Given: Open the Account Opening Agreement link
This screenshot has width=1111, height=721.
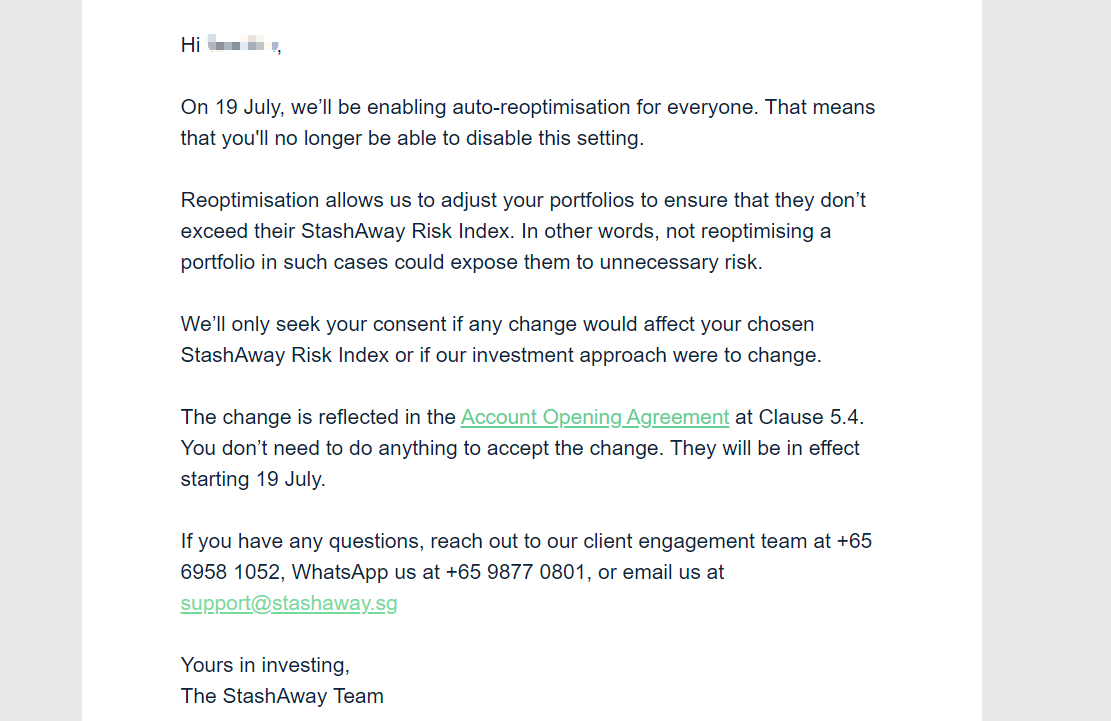Looking at the screenshot, I should point(594,417).
